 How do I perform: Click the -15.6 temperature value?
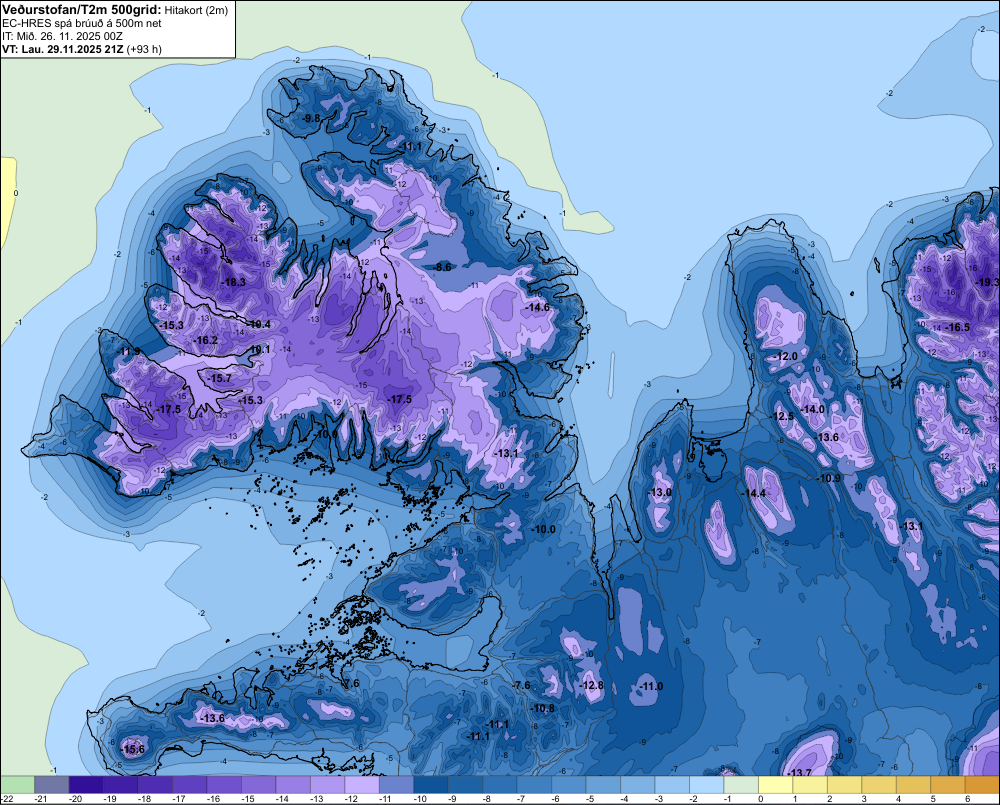[x=133, y=749]
